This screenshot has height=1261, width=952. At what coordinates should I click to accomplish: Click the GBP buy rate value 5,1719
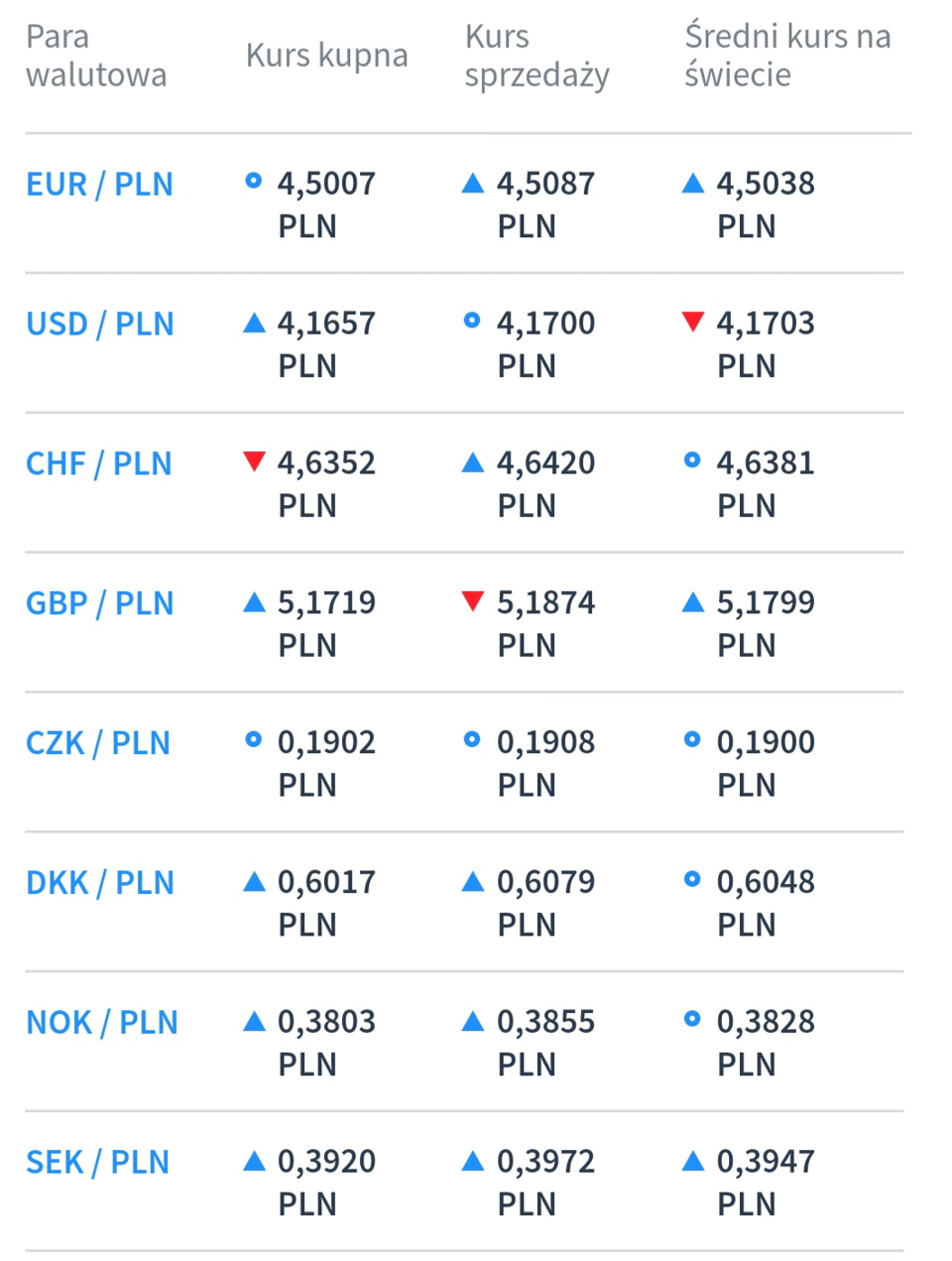coord(326,603)
